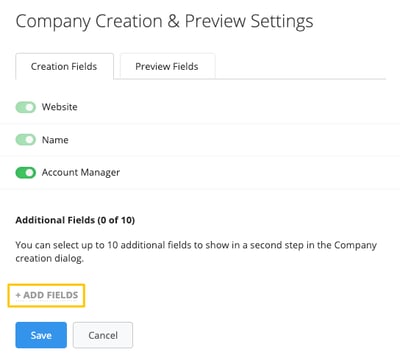The height and width of the screenshot is (363, 400).
Task: Click the Website field label
Action: point(59,107)
